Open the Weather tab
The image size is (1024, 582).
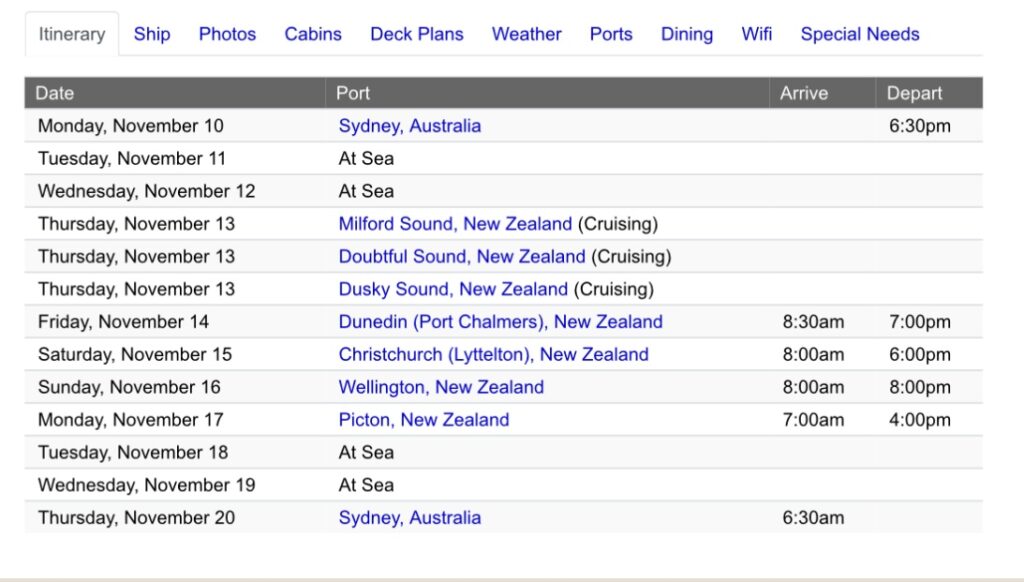click(x=526, y=34)
